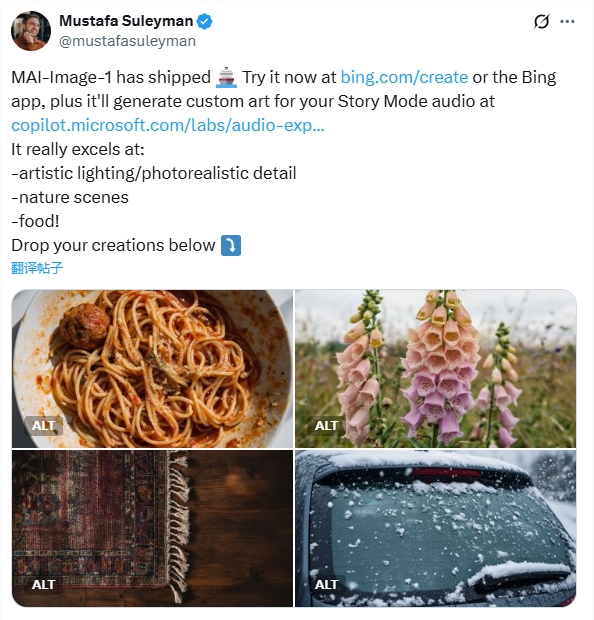Show ALT text for foxglove flowers image
The image size is (594, 620).
(326, 426)
